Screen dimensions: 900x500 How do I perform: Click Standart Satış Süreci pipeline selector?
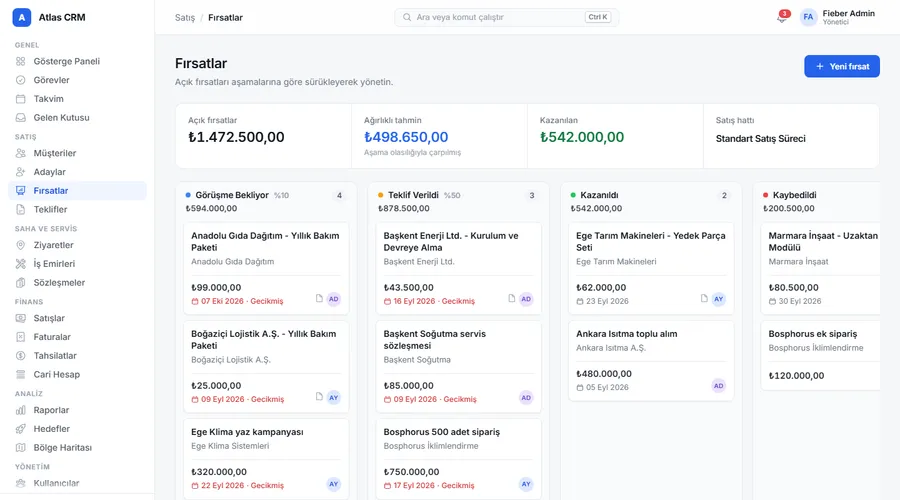coord(761,138)
